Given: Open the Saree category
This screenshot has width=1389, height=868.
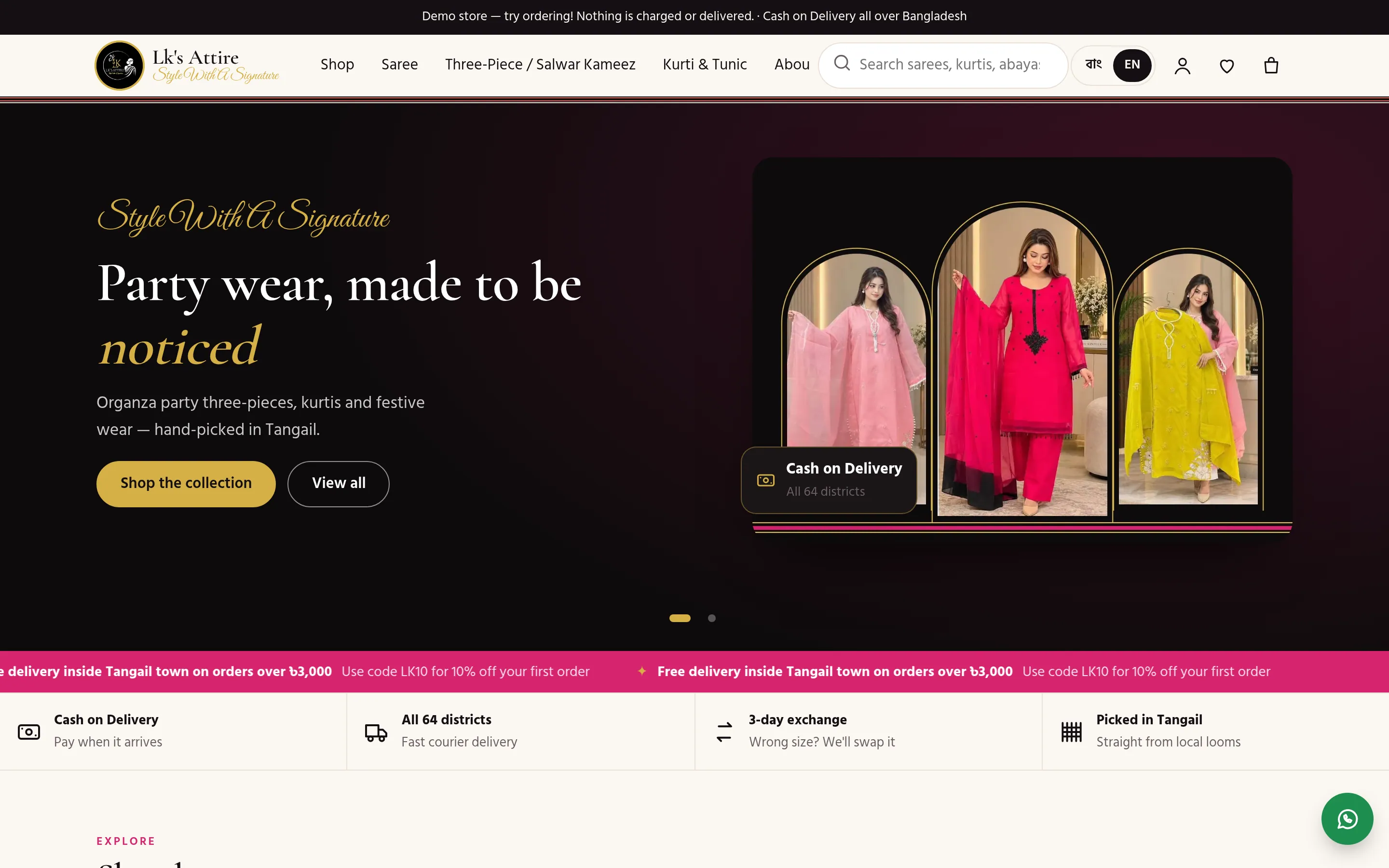Looking at the screenshot, I should 399,64.
